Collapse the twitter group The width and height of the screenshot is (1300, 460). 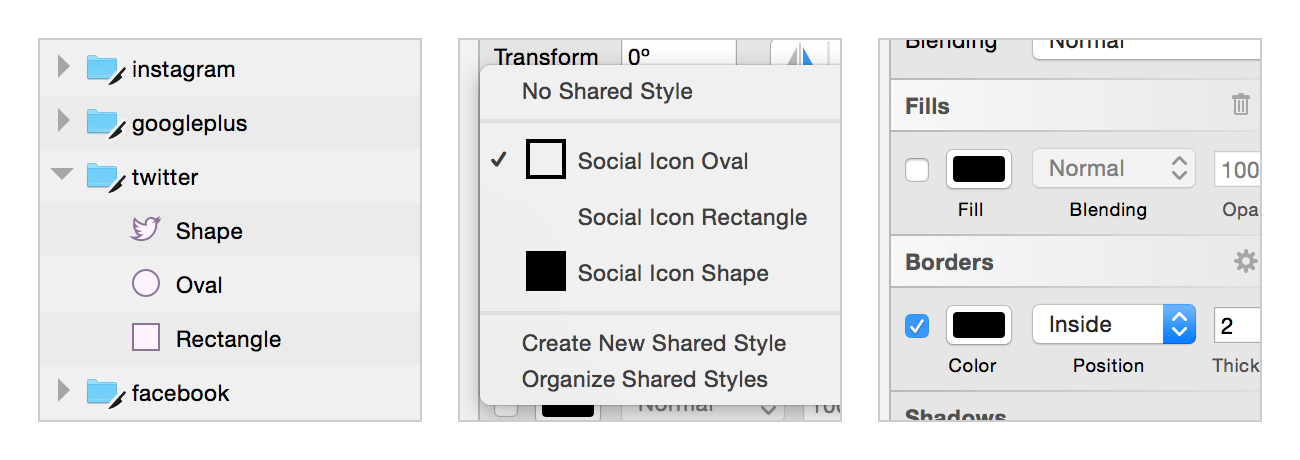pyautogui.click(x=62, y=175)
